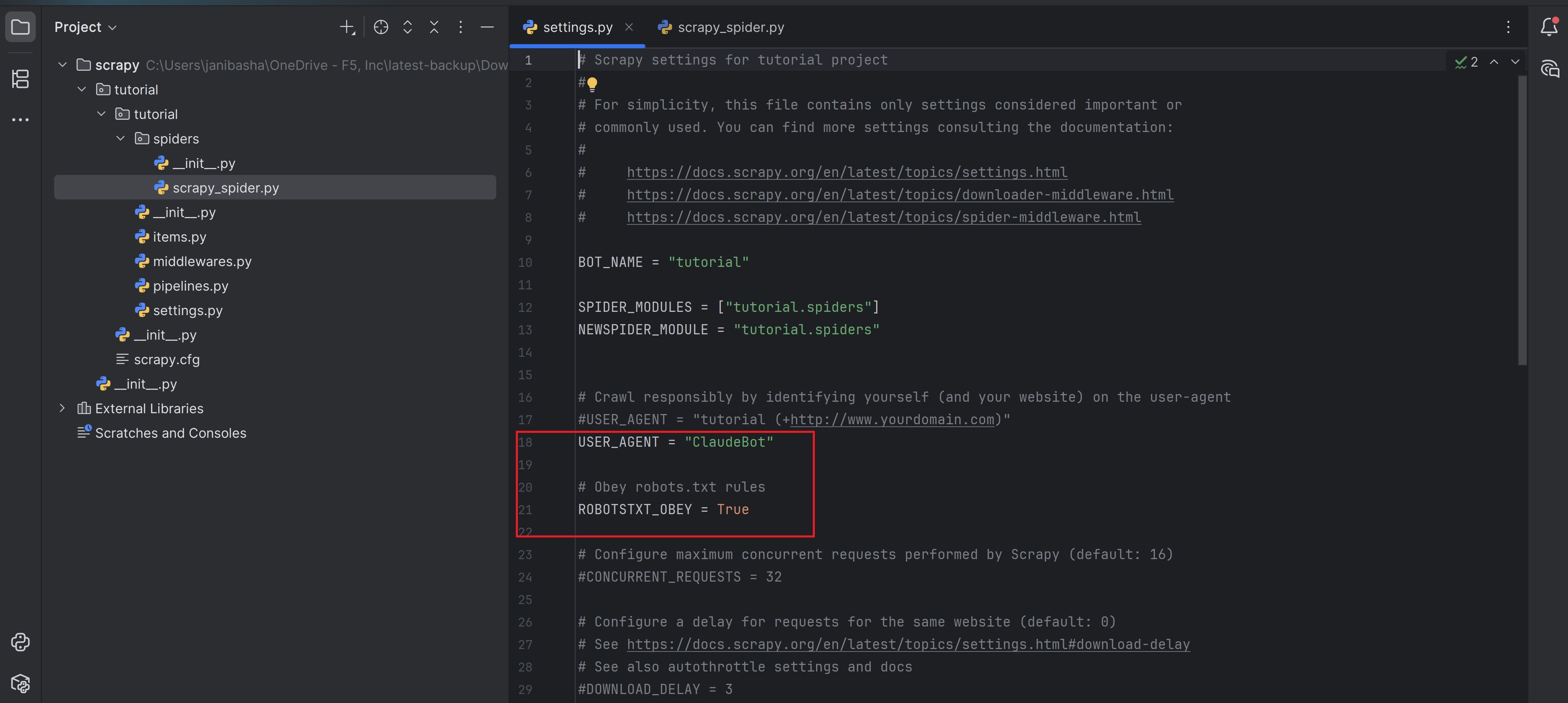Collapse the scrapy root folder
Image resolution: width=1568 pixels, height=703 pixels.
click(62, 65)
